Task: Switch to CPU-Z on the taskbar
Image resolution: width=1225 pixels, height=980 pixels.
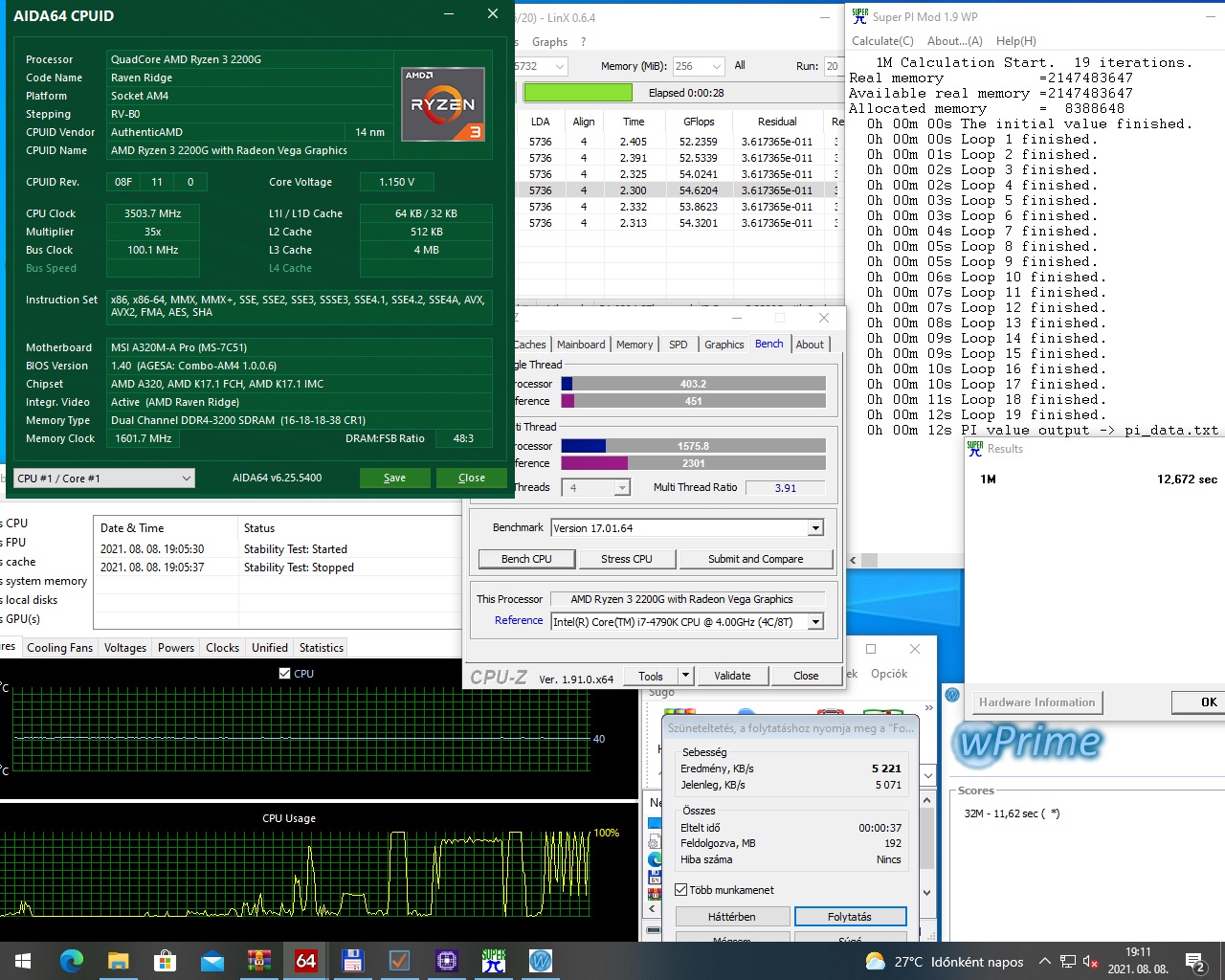Action: click(446, 961)
